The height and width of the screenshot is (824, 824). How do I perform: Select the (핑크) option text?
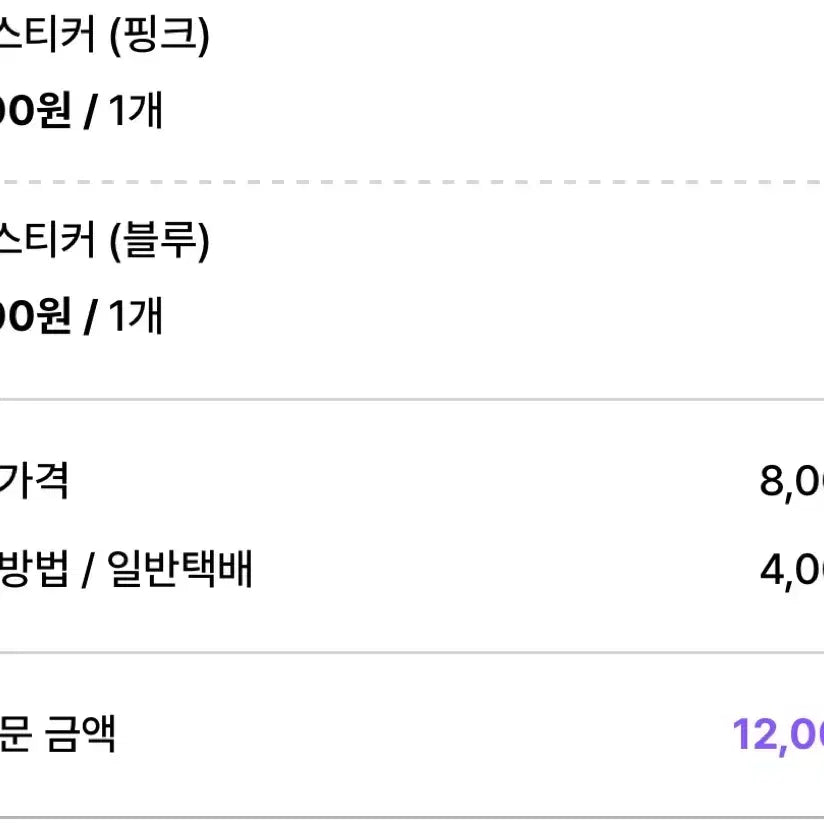[159, 36]
